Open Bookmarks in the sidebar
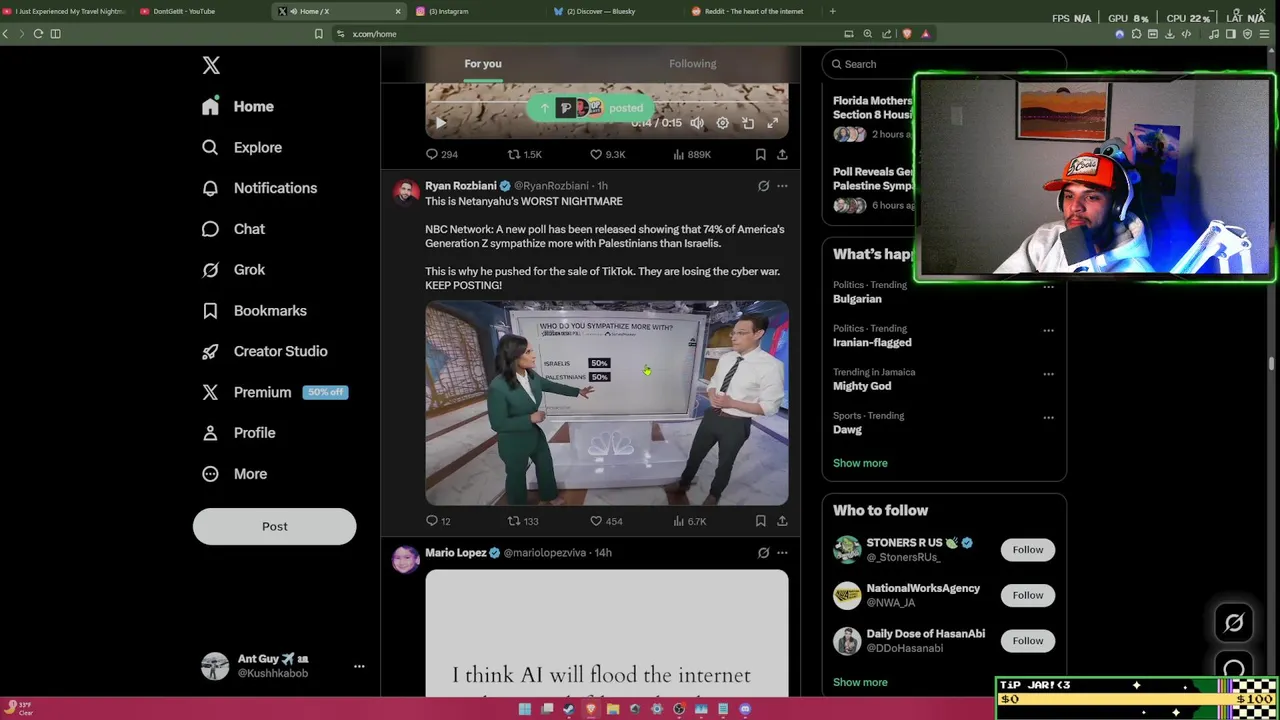 point(254,311)
